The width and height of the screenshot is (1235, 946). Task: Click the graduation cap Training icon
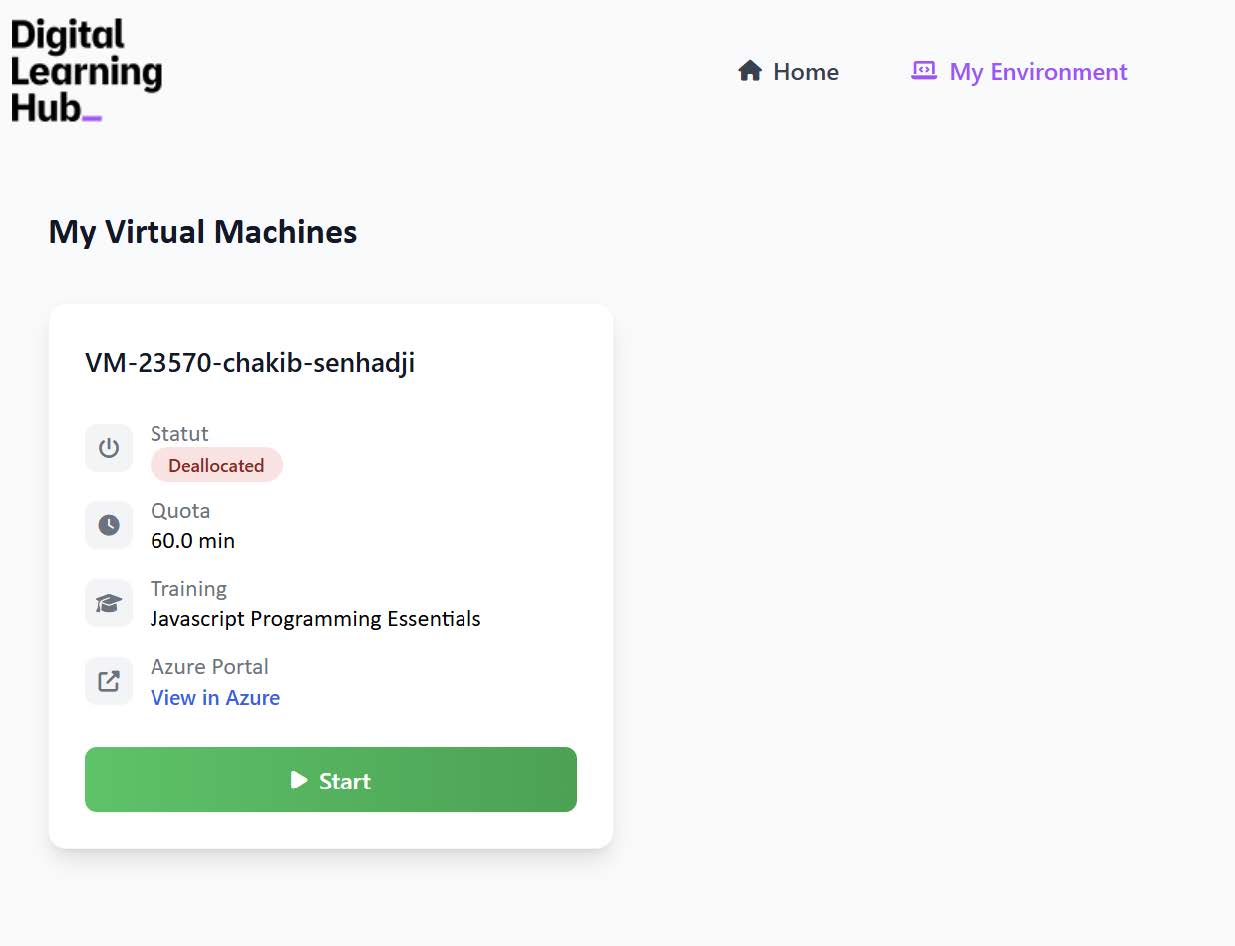(x=109, y=603)
